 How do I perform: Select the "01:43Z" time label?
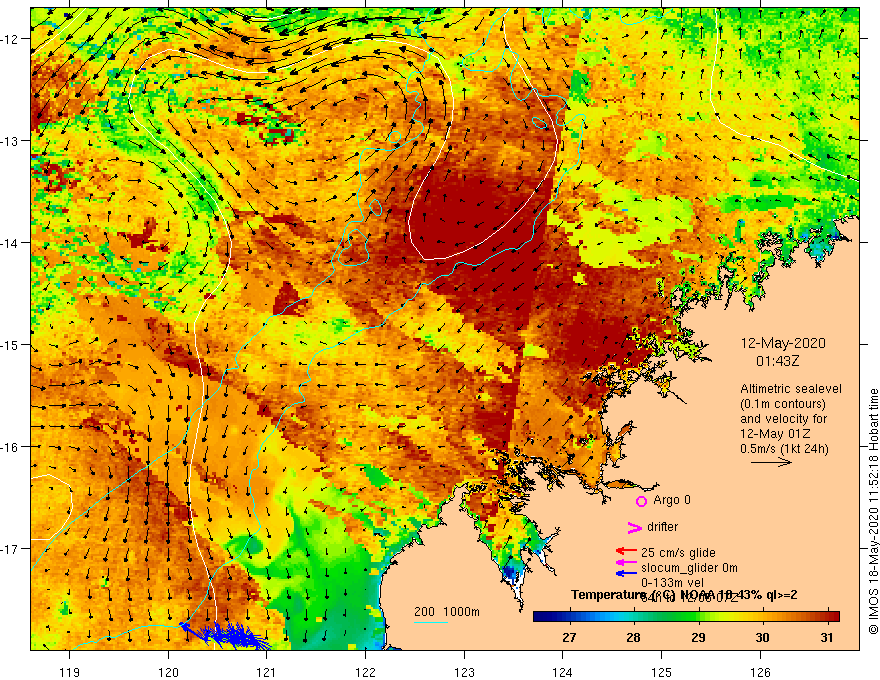tap(777, 361)
